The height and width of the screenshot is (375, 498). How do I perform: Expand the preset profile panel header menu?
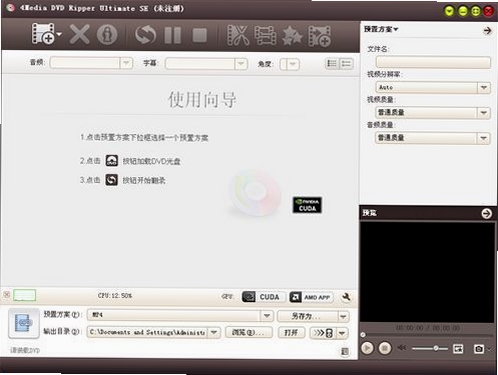click(x=381, y=29)
